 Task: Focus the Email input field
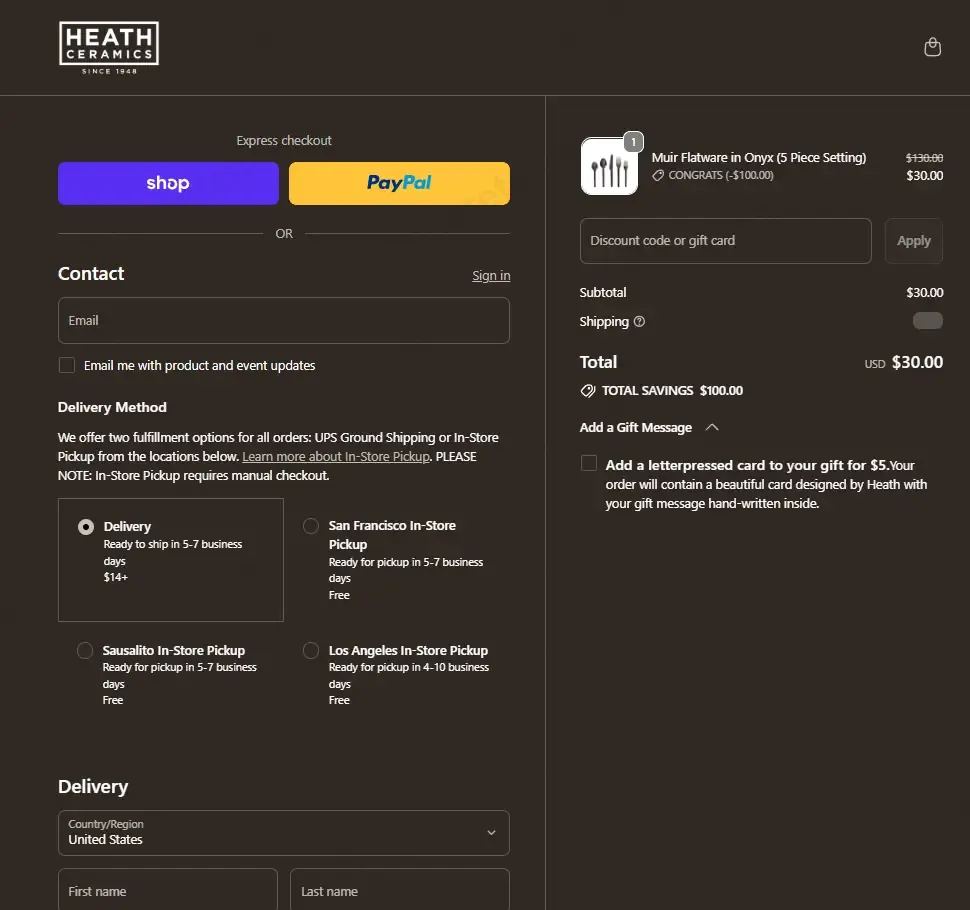click(284, 321)
